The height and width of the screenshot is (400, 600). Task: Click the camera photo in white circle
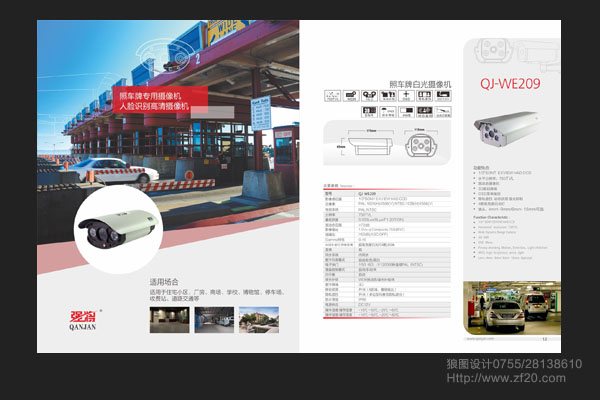click(x=119, y=229)
